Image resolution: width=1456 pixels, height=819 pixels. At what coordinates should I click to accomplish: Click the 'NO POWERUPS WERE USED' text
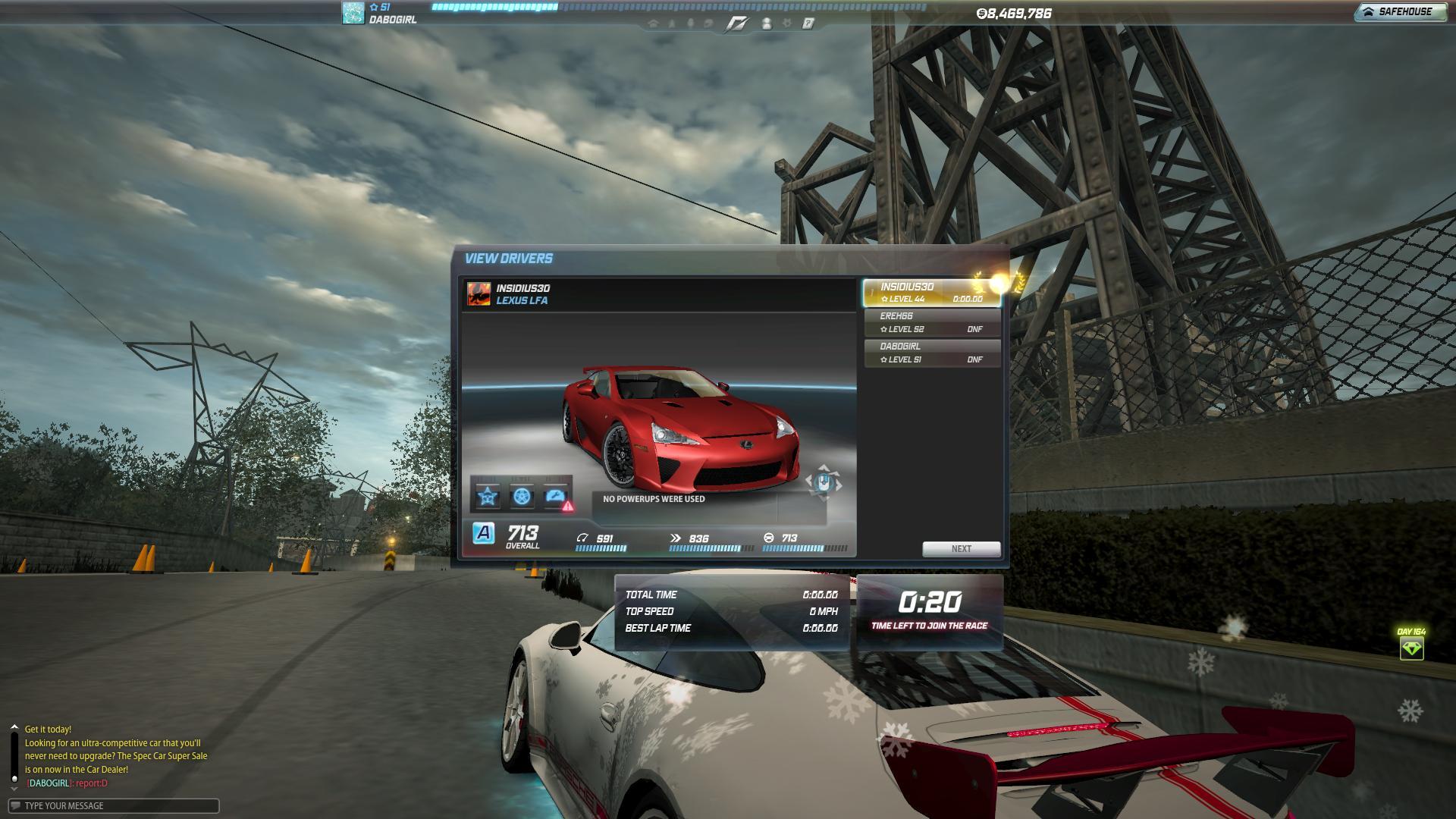(654, 499)
